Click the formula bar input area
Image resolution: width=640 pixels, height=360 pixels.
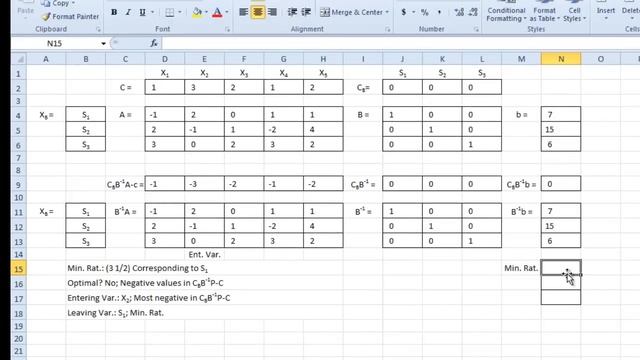click(400, 43)
